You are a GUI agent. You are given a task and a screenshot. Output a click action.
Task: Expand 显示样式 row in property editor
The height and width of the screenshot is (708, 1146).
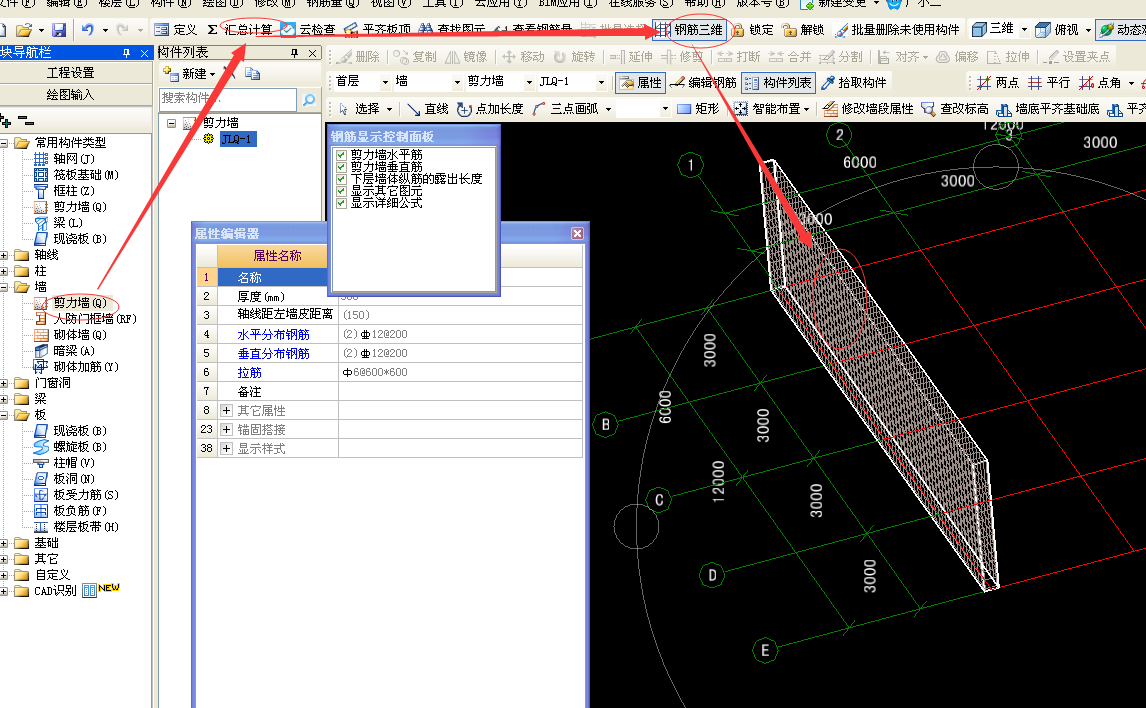227,449
